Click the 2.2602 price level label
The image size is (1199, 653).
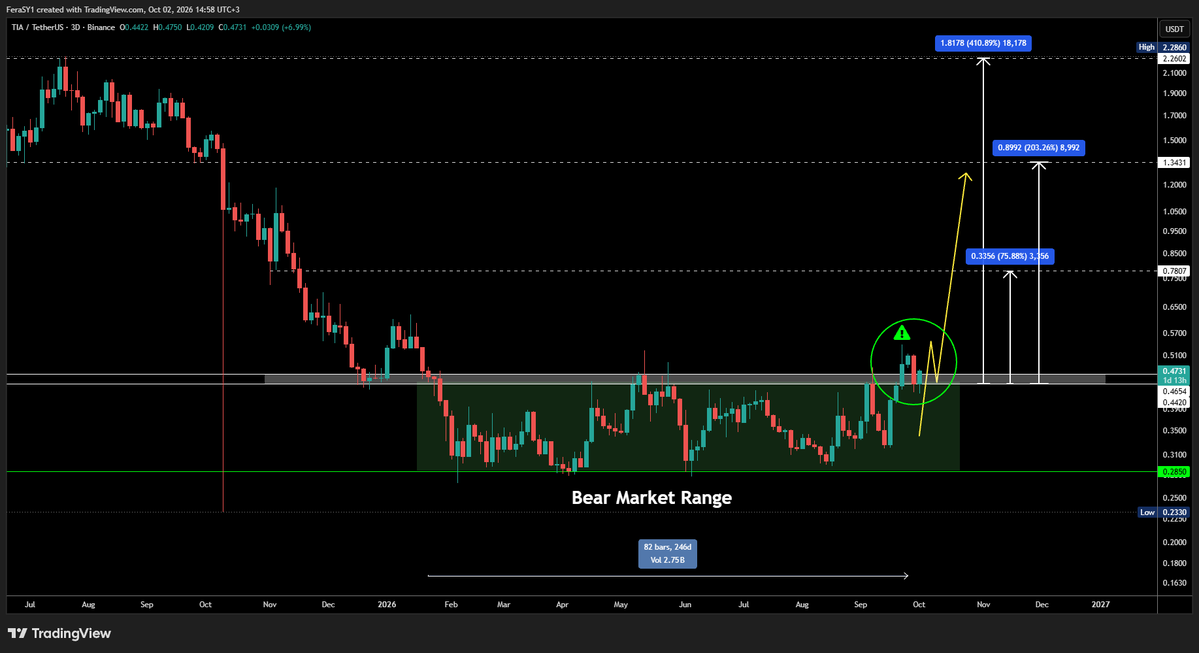tap(1174, 58)
